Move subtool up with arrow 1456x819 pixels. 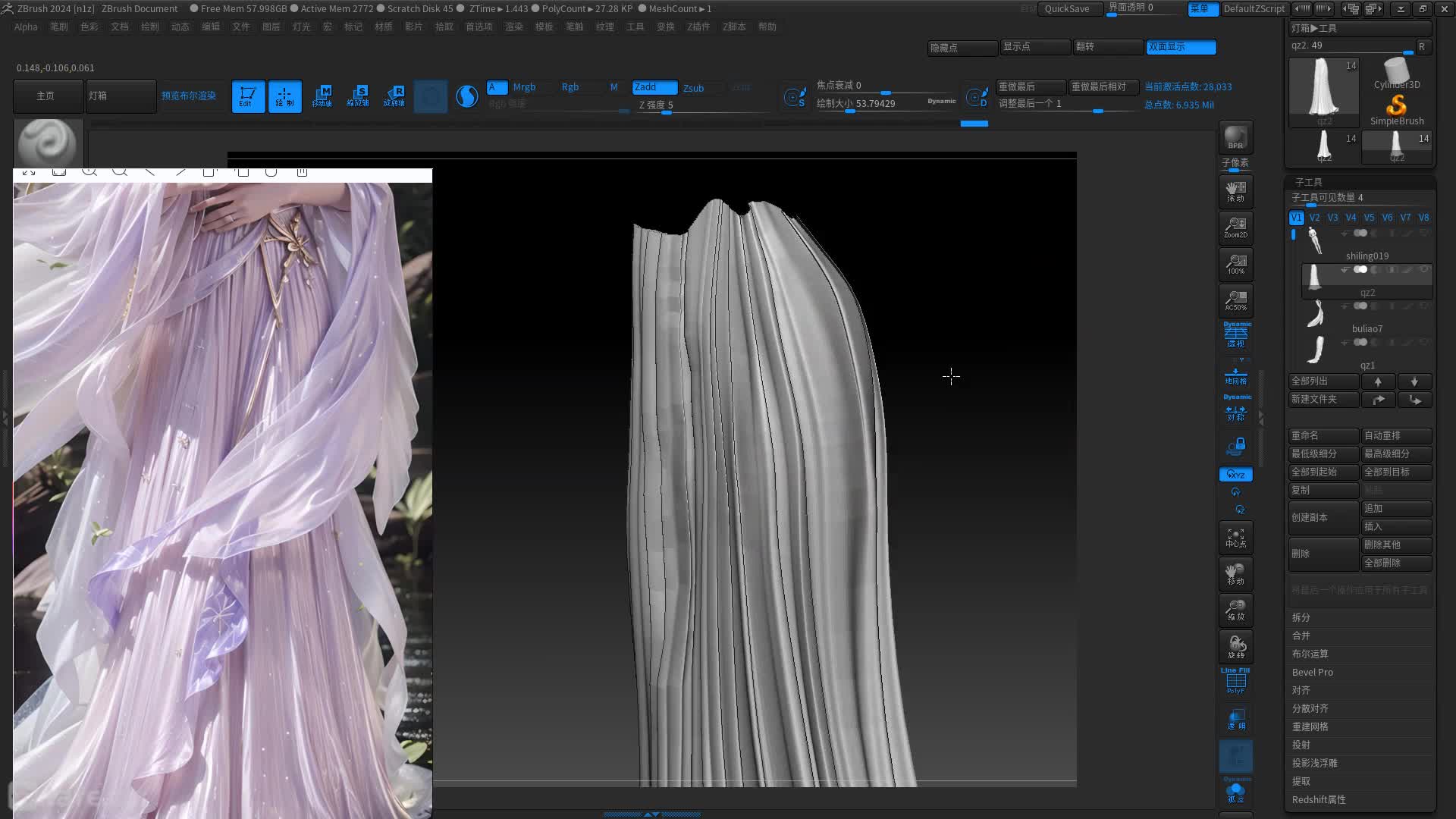1378,381
